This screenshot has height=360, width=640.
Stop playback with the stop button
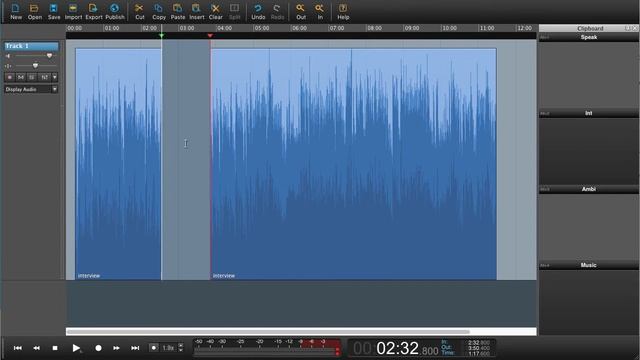(x=55, y=348)
